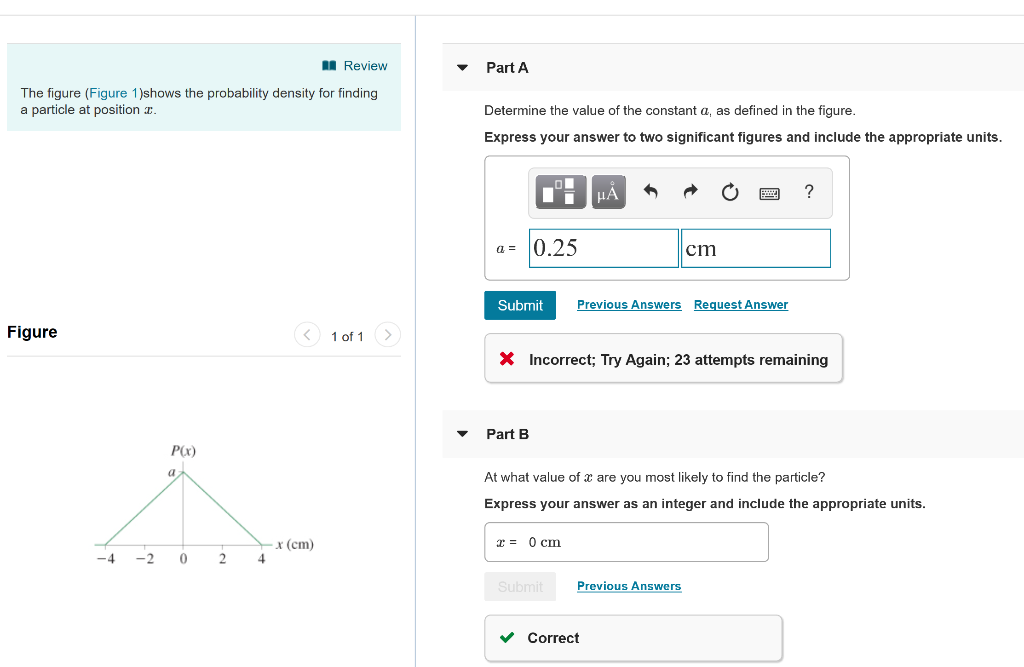Click the help question mark icon
The height and width of the screenshot is (667, 1024).
809,191
